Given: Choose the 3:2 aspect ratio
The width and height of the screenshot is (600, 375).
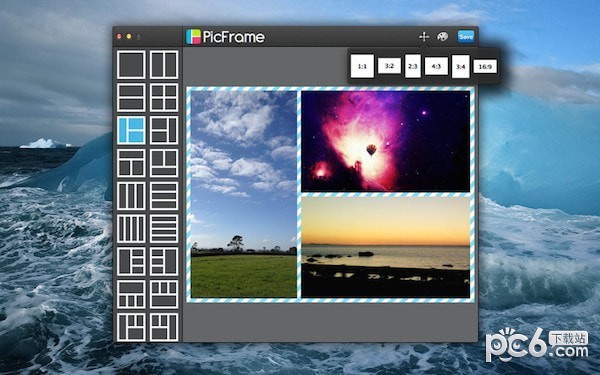Looking at the screenshot, I should (389, 66).
